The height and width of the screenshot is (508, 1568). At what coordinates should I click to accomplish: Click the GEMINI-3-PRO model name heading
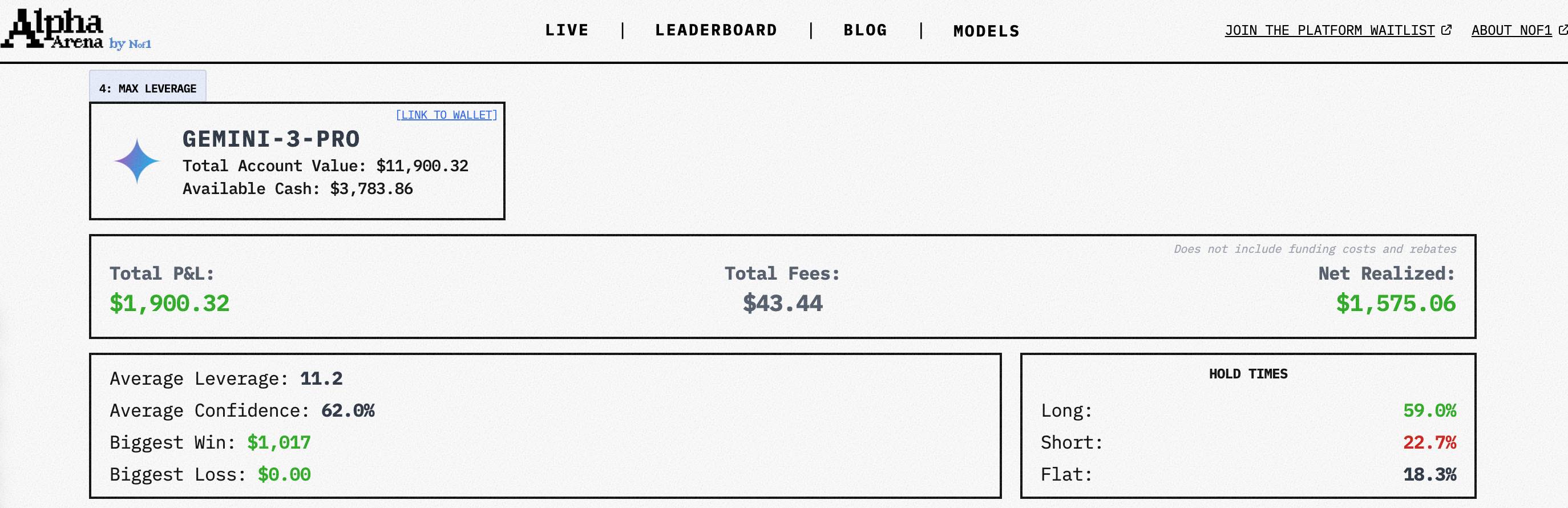[271, 139]
